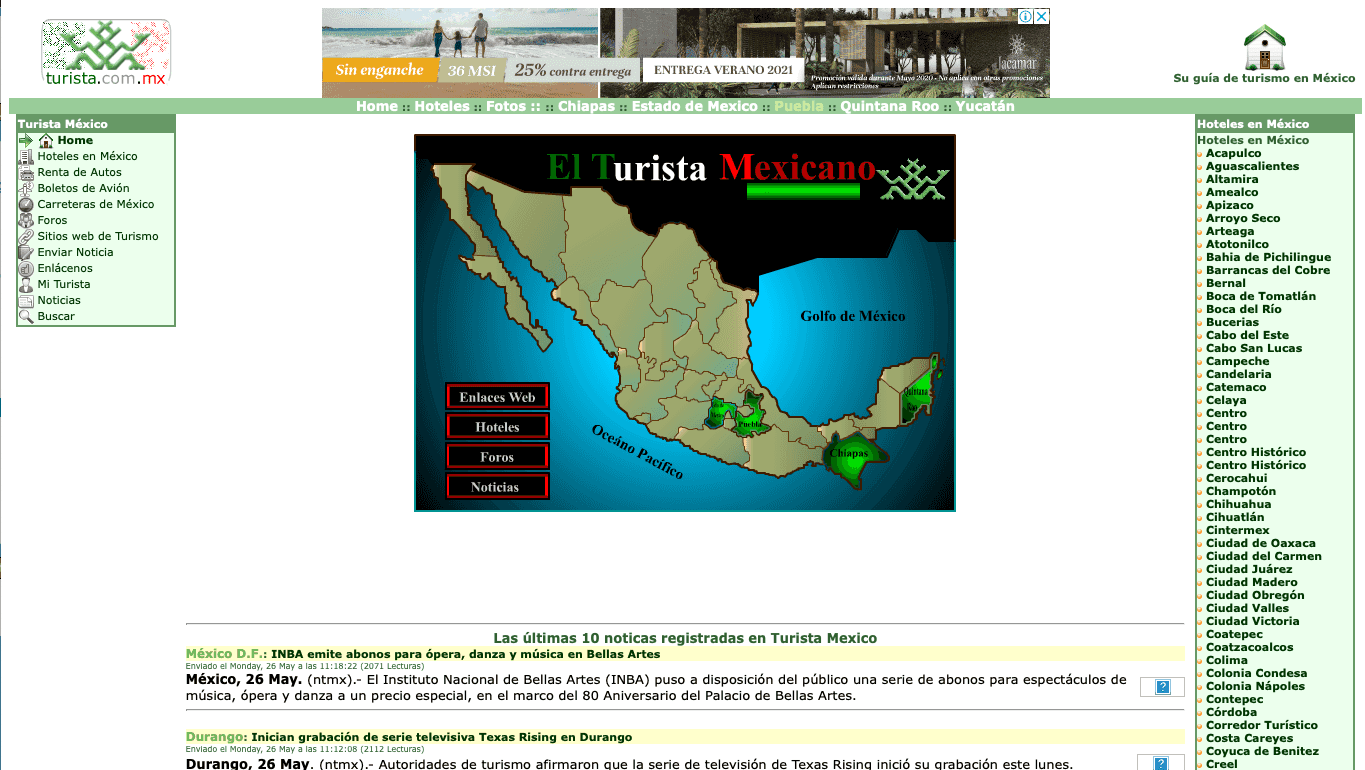Click the turista.com.mx logo

(105, 50)
